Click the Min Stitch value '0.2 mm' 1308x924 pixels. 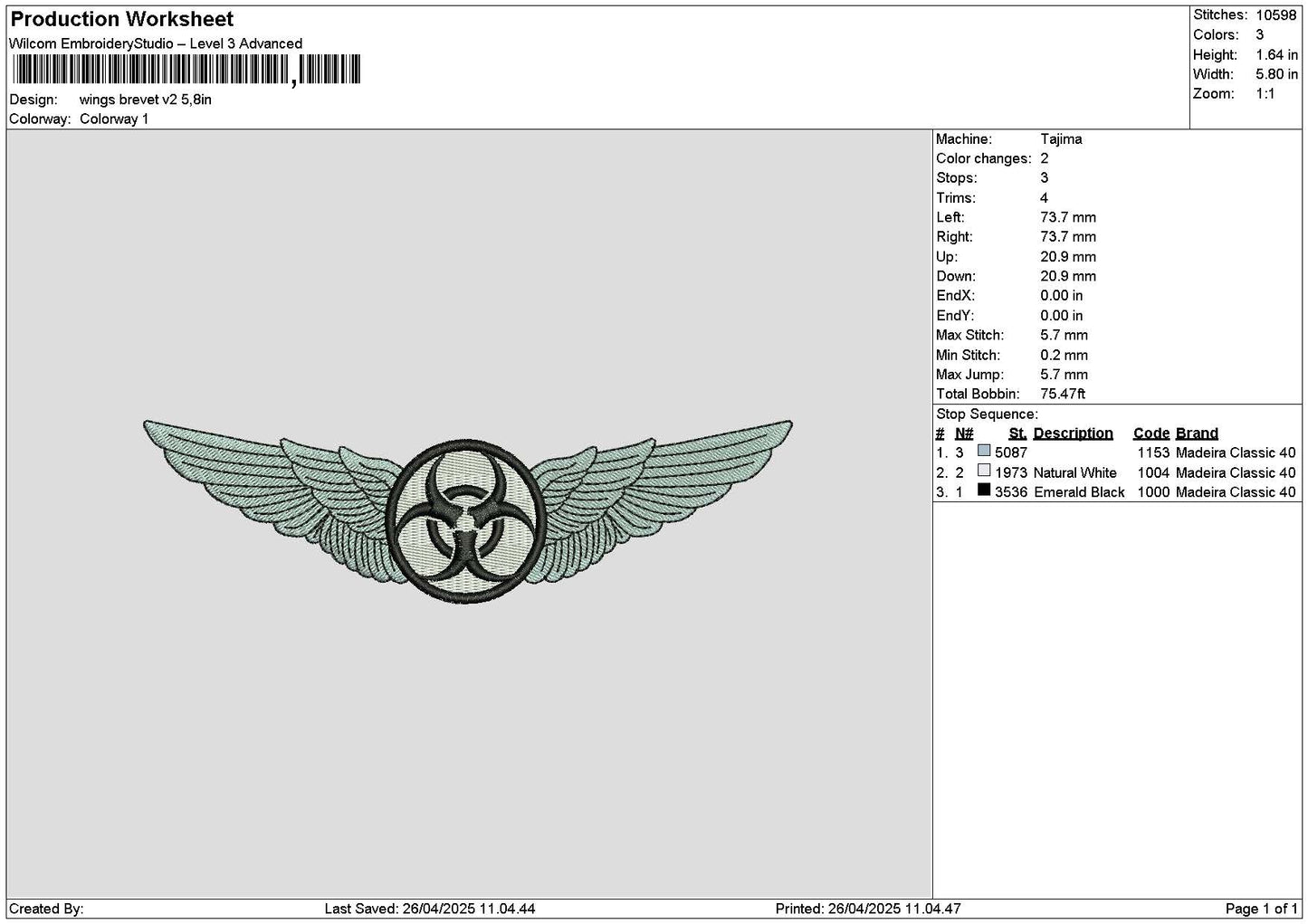click(1065, 356)
